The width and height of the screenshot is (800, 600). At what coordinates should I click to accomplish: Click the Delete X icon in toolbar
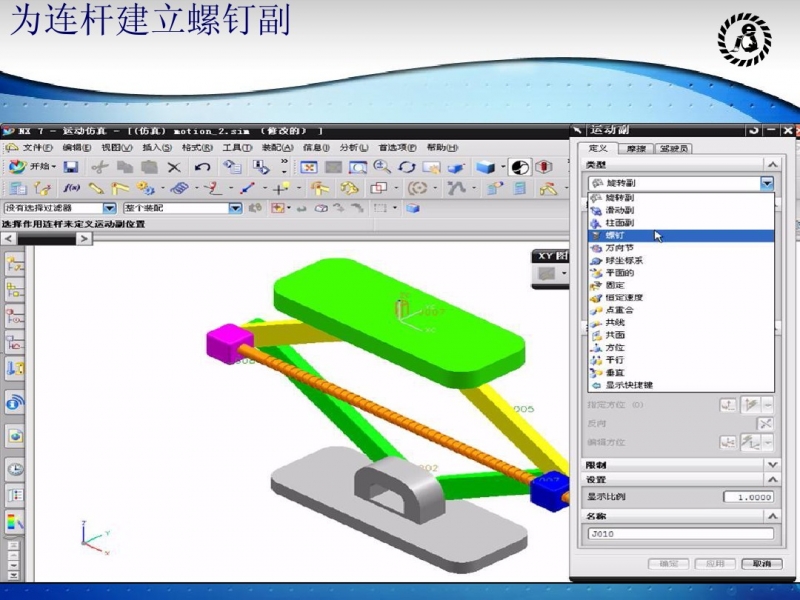point(174,167)
